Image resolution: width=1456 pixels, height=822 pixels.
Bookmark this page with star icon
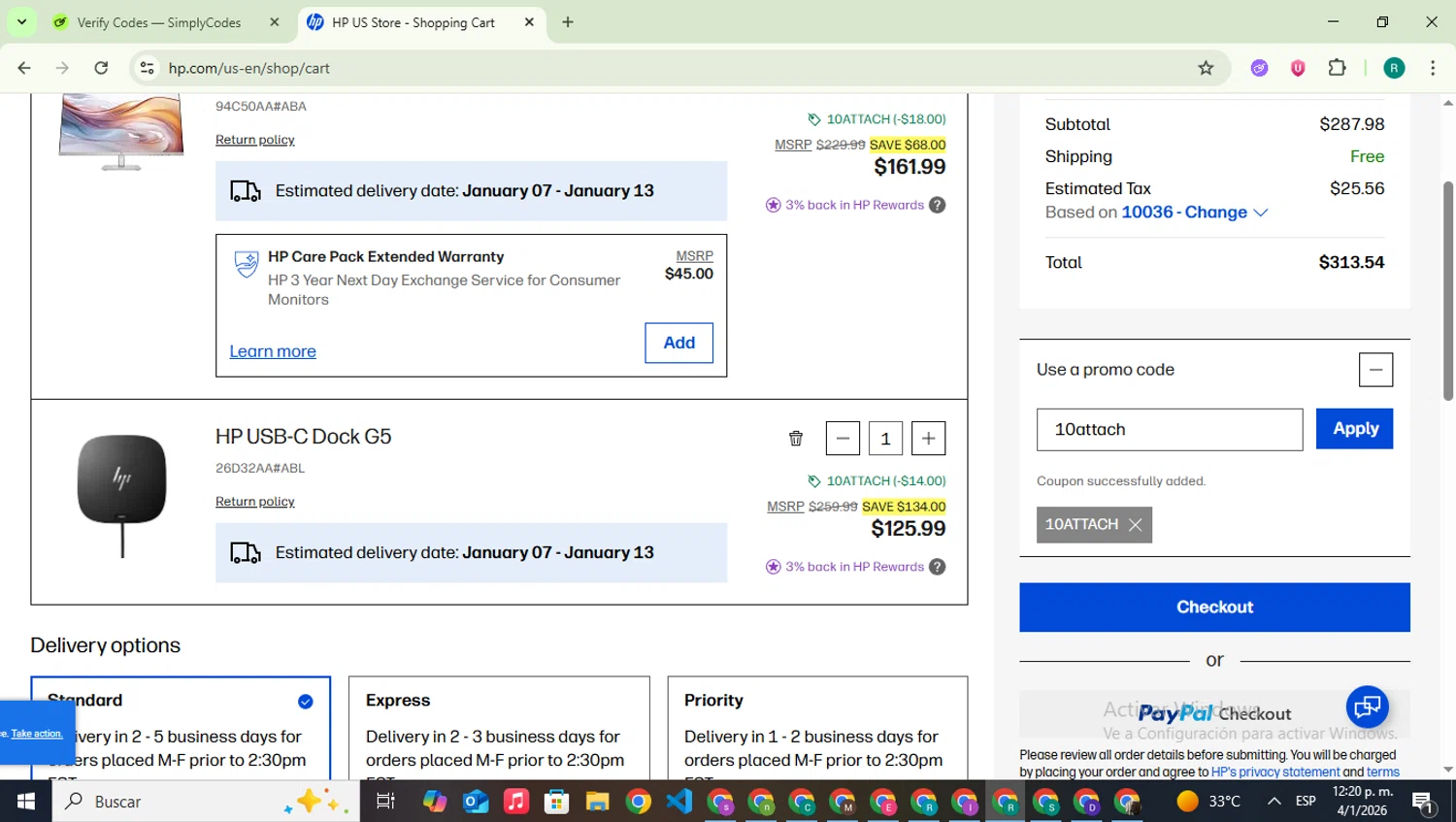[1206, 68]
